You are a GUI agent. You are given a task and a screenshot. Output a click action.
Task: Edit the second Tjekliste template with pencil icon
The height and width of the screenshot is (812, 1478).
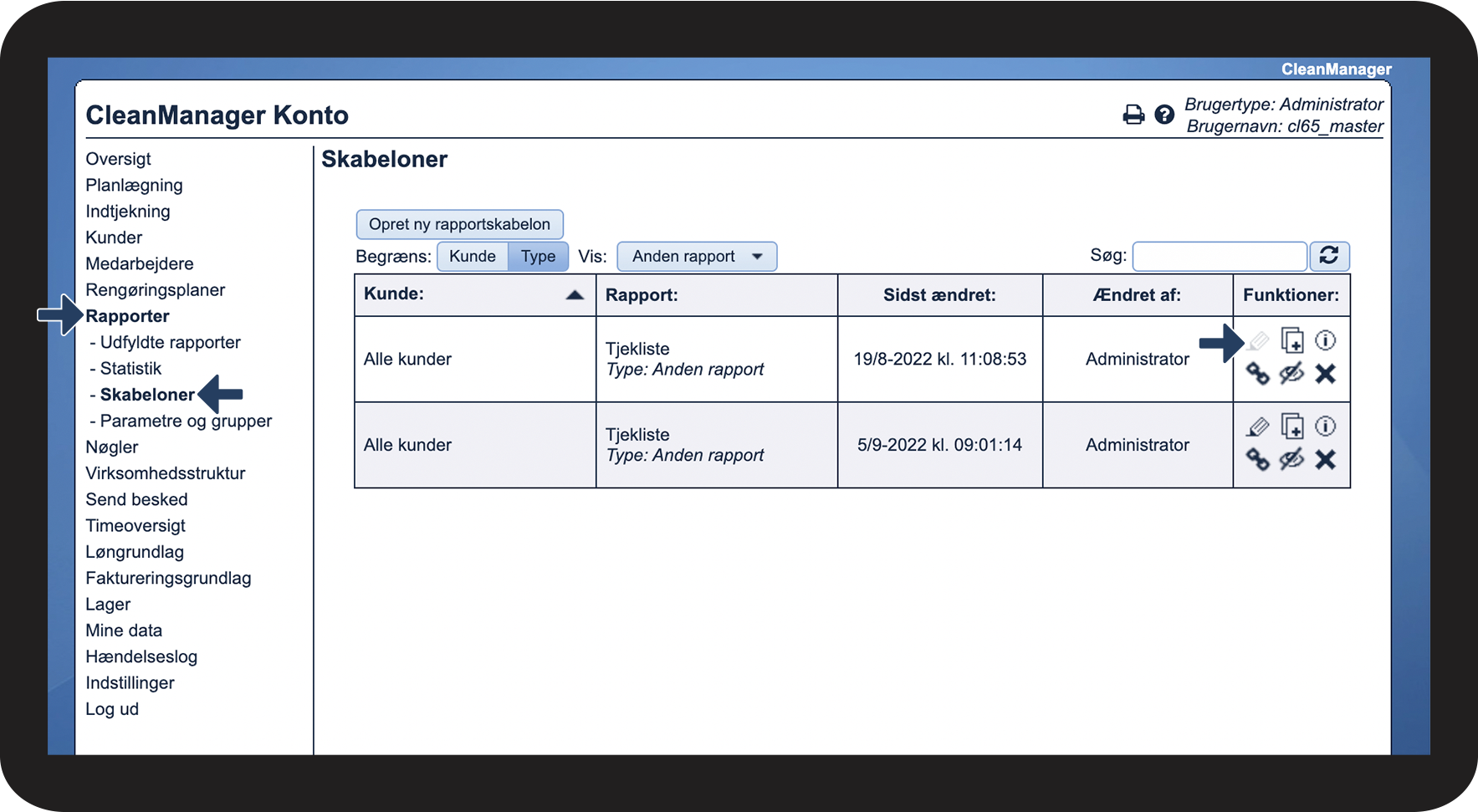coord(1257,427)
